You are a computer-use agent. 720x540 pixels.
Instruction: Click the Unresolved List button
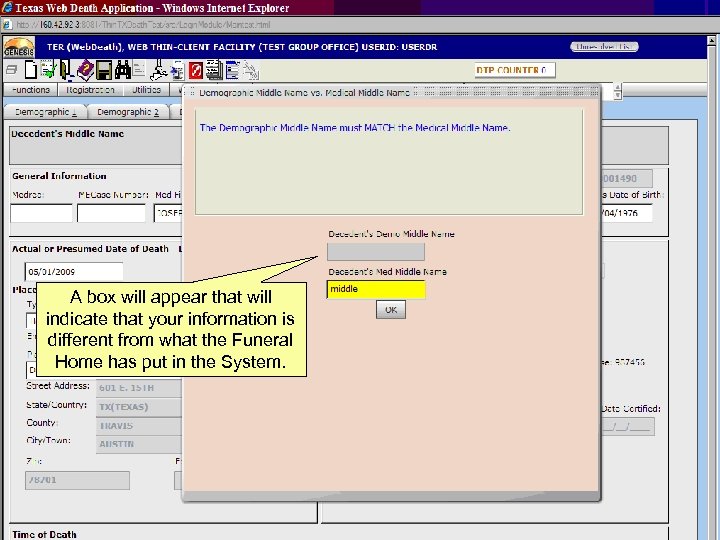[604, 46]
